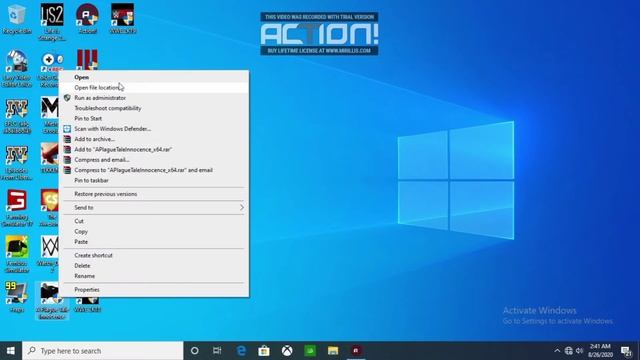The height and width of the screenshot is (360, 640).
Task: Choose Delete from context menu
Action: click(154, 266)
